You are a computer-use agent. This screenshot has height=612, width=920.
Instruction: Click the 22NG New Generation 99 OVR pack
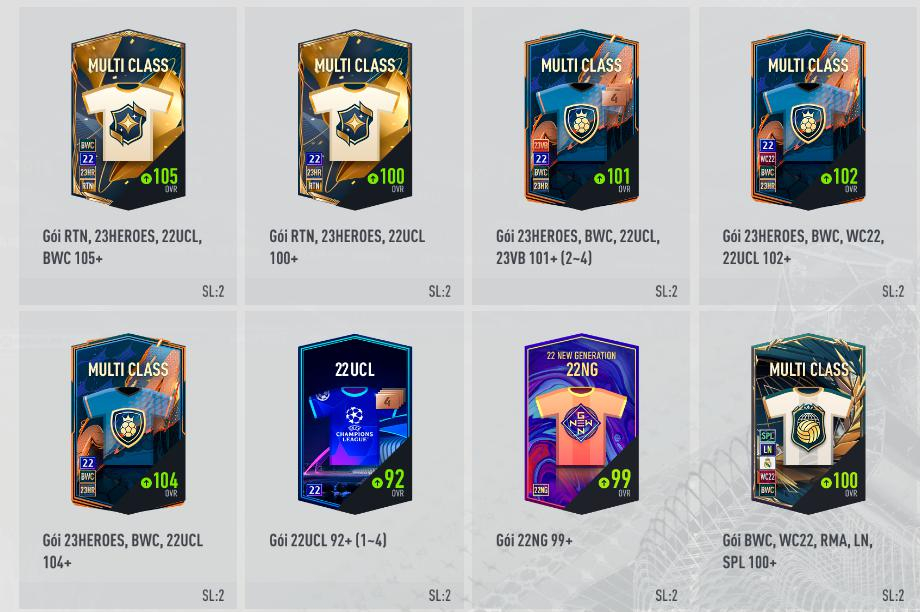[x=581, y=424]
